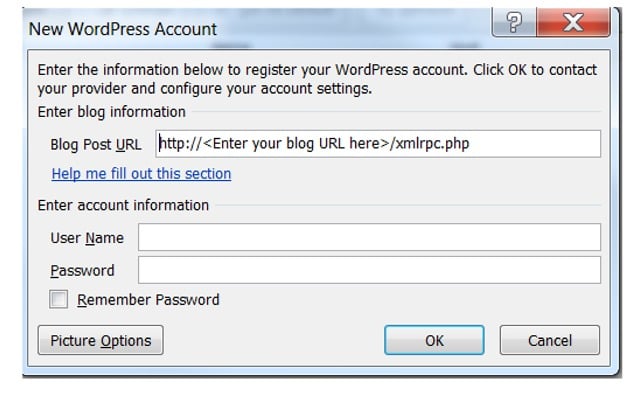Click the Password label
Screen dimensions: 641x396
click(x=82, y=271)
